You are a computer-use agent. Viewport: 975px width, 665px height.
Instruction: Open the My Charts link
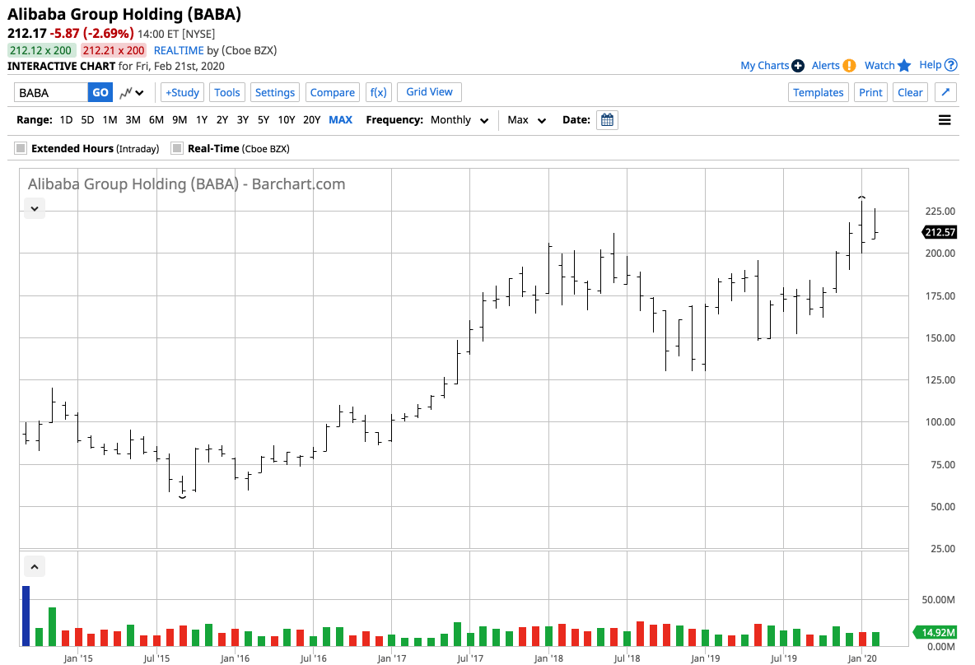[x=764, y=65]
